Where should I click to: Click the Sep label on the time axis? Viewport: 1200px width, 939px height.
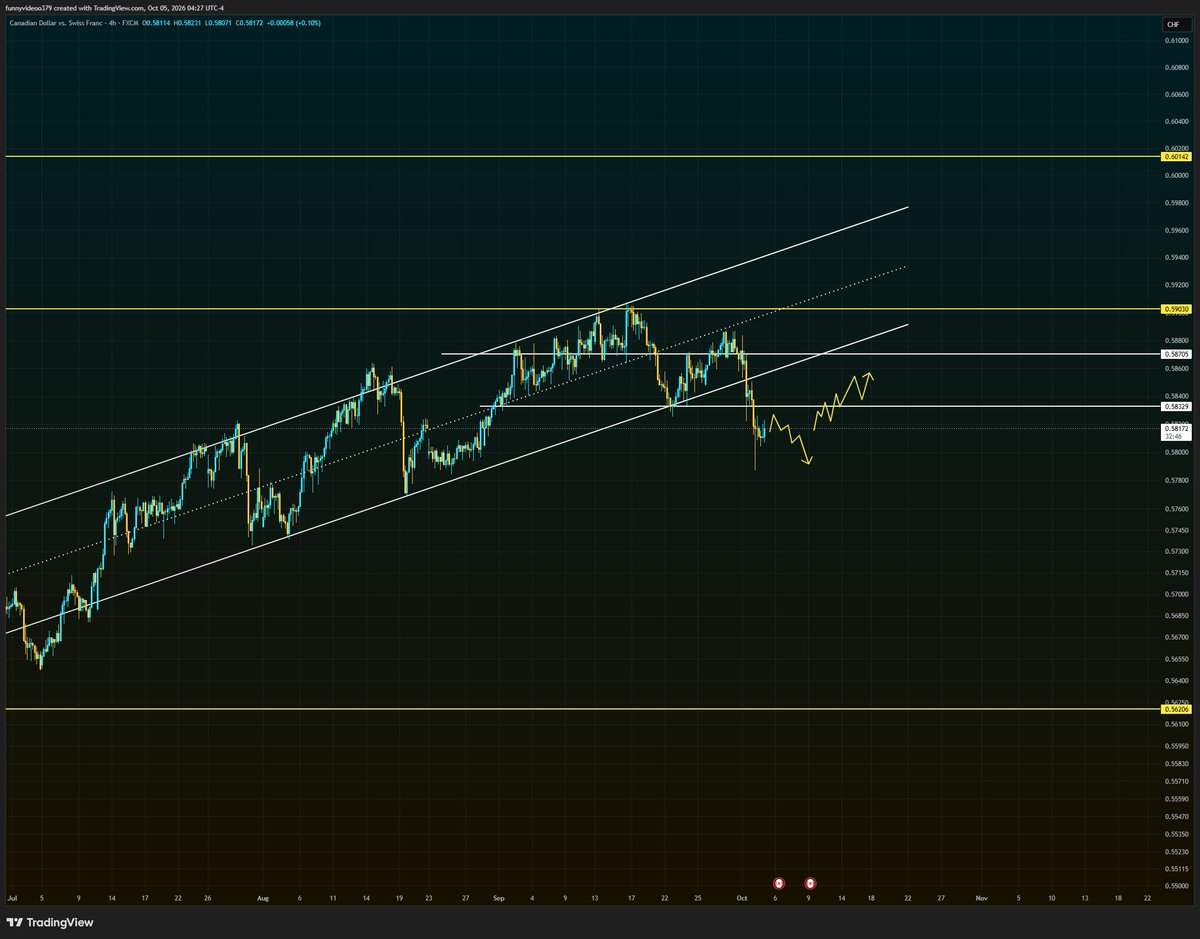point(500,899)
